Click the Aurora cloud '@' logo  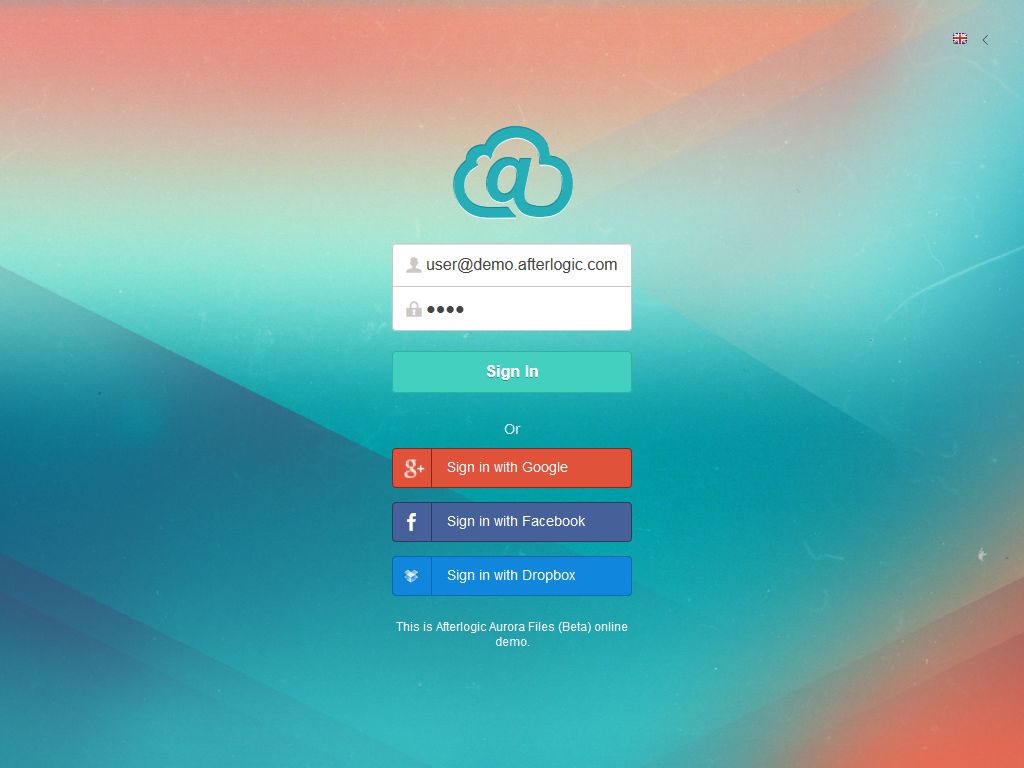tap(512, 172)
